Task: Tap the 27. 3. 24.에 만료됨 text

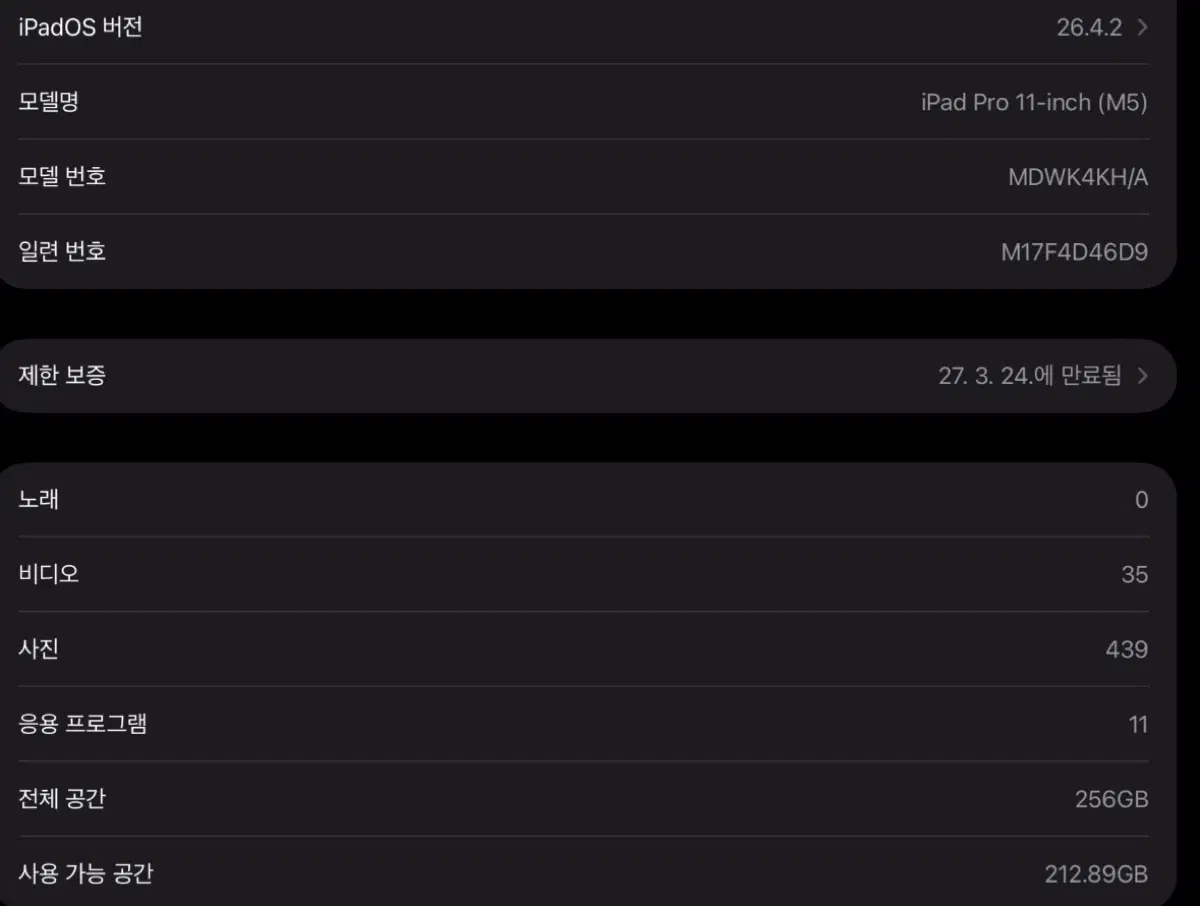Action: tap(1030, 376)
